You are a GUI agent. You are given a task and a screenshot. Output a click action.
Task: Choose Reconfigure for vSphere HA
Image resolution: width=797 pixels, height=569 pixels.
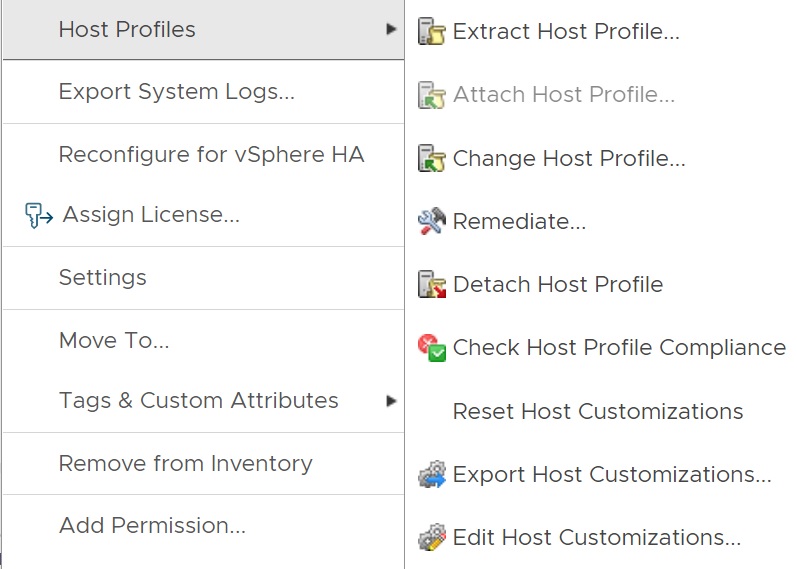click(211, 155)
